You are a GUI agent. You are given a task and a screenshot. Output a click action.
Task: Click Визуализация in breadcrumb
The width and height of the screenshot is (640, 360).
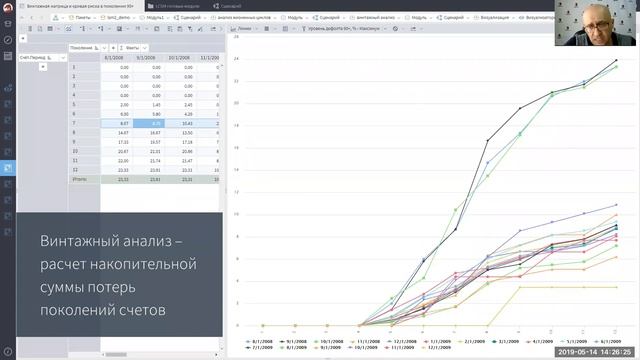click(x=495, y=18)
